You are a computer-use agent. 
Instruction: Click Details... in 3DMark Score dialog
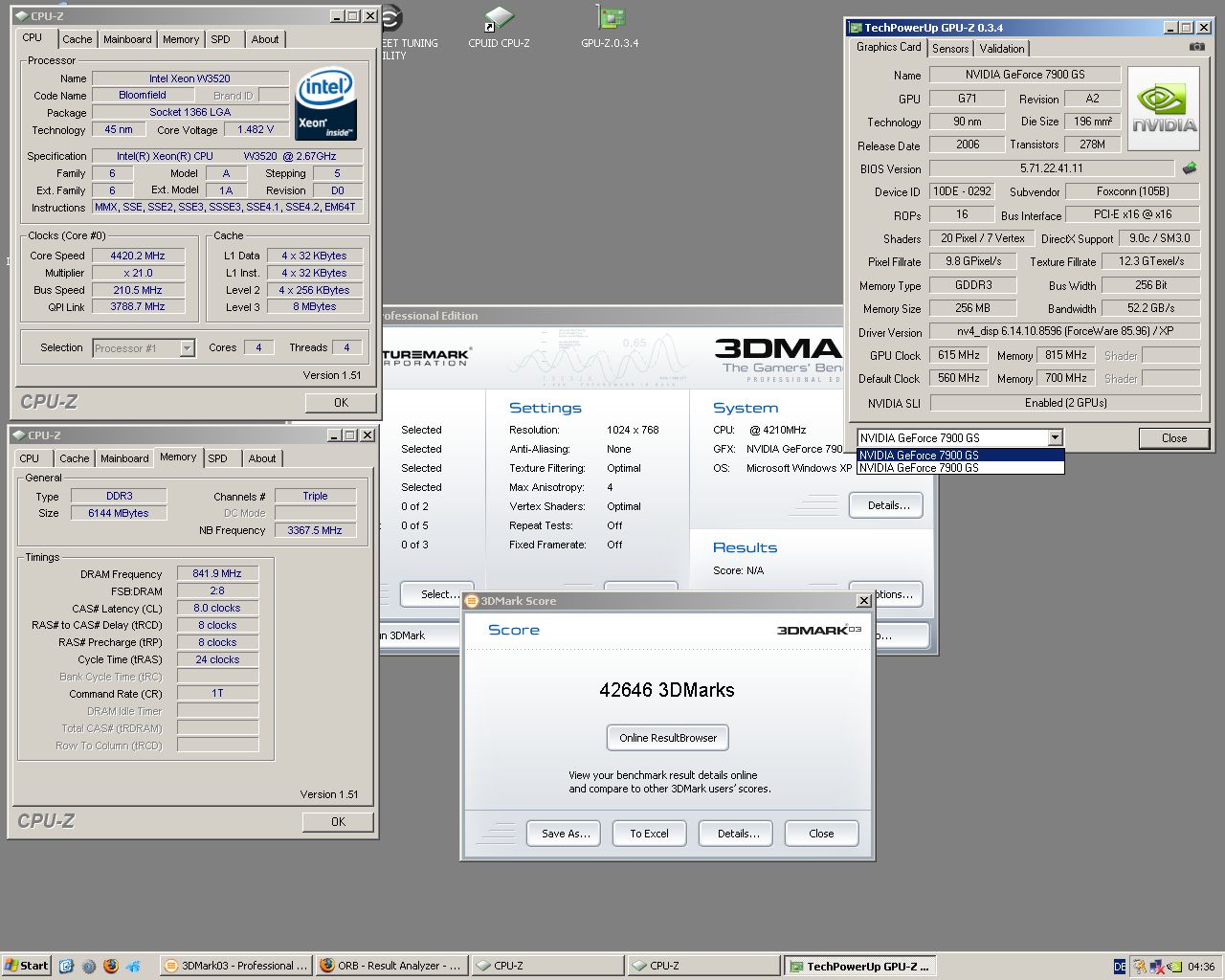click(x=738, y=834)
